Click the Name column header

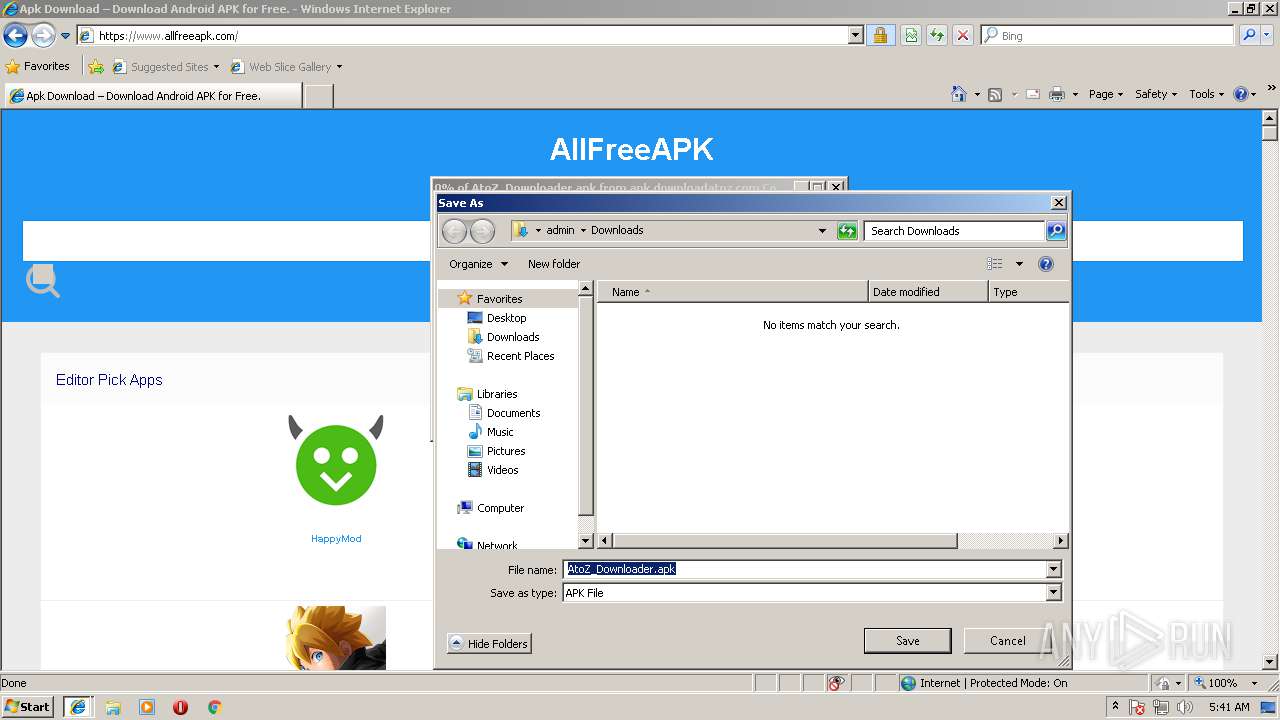[x=733, y=292]
